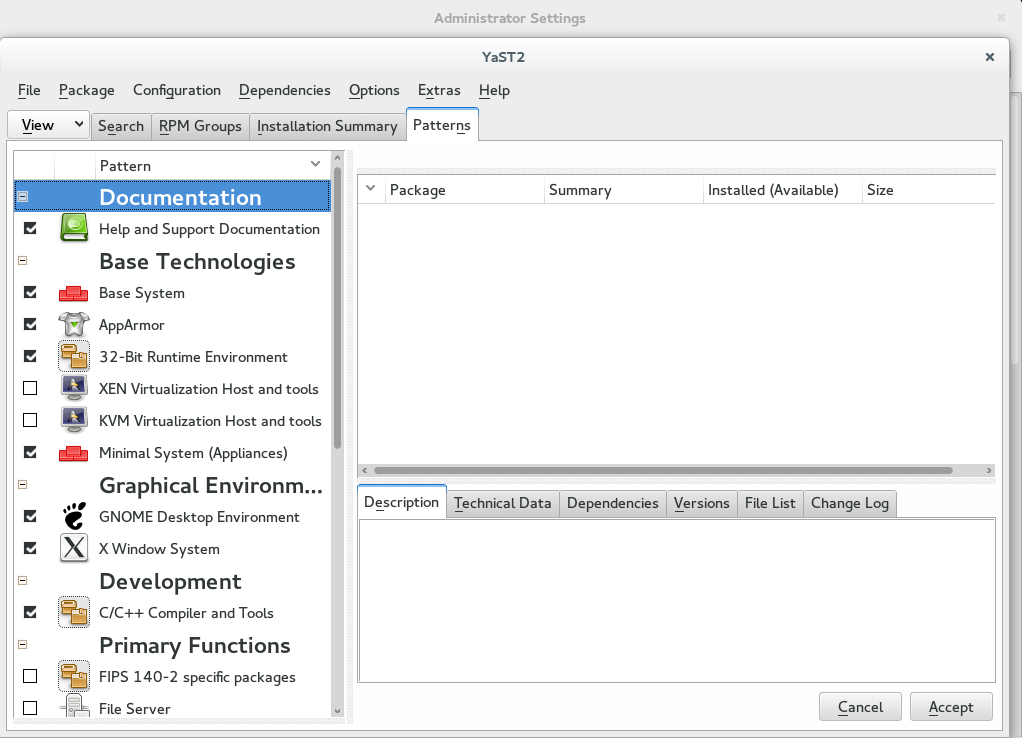
Task: Switch to the Technical Data tab
Action: pos(502,503)
